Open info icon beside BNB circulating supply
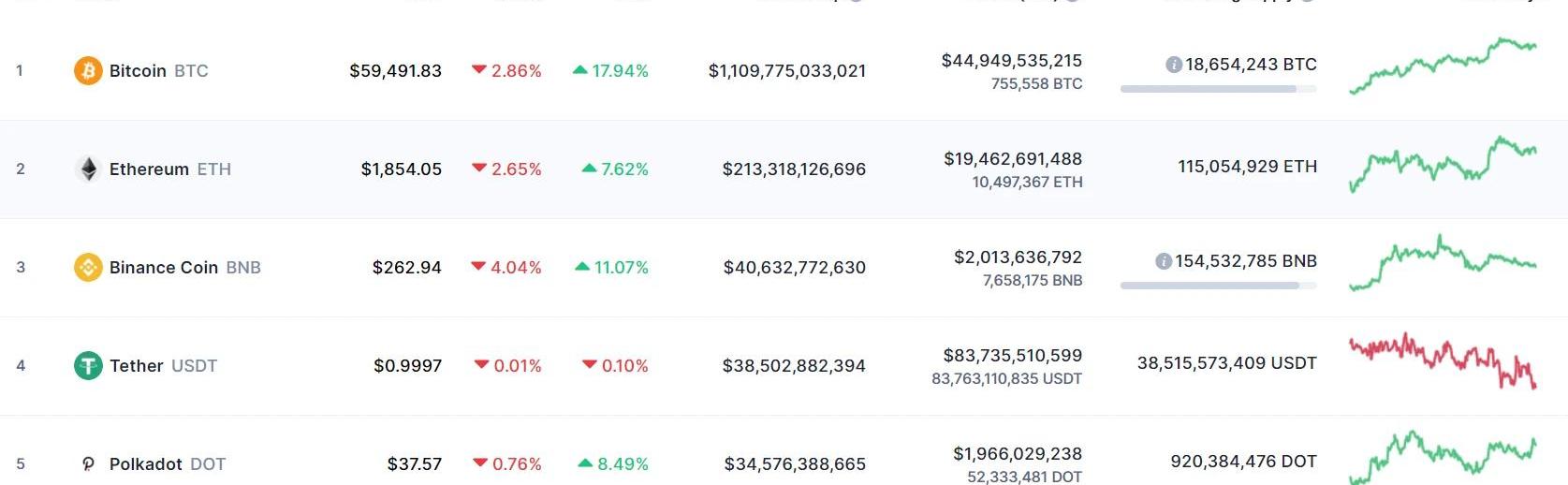 [1164, 261]
